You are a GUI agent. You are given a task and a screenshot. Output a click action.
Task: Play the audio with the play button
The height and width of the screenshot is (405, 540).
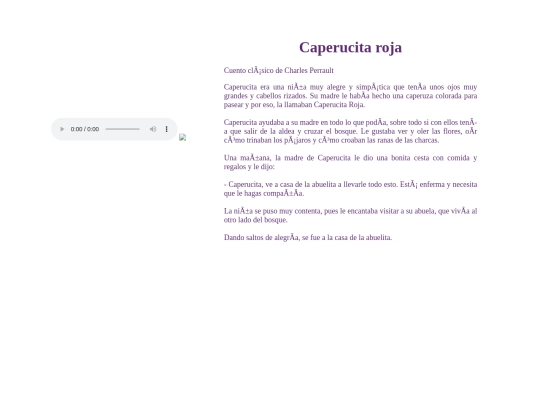[x=62, y=129]
